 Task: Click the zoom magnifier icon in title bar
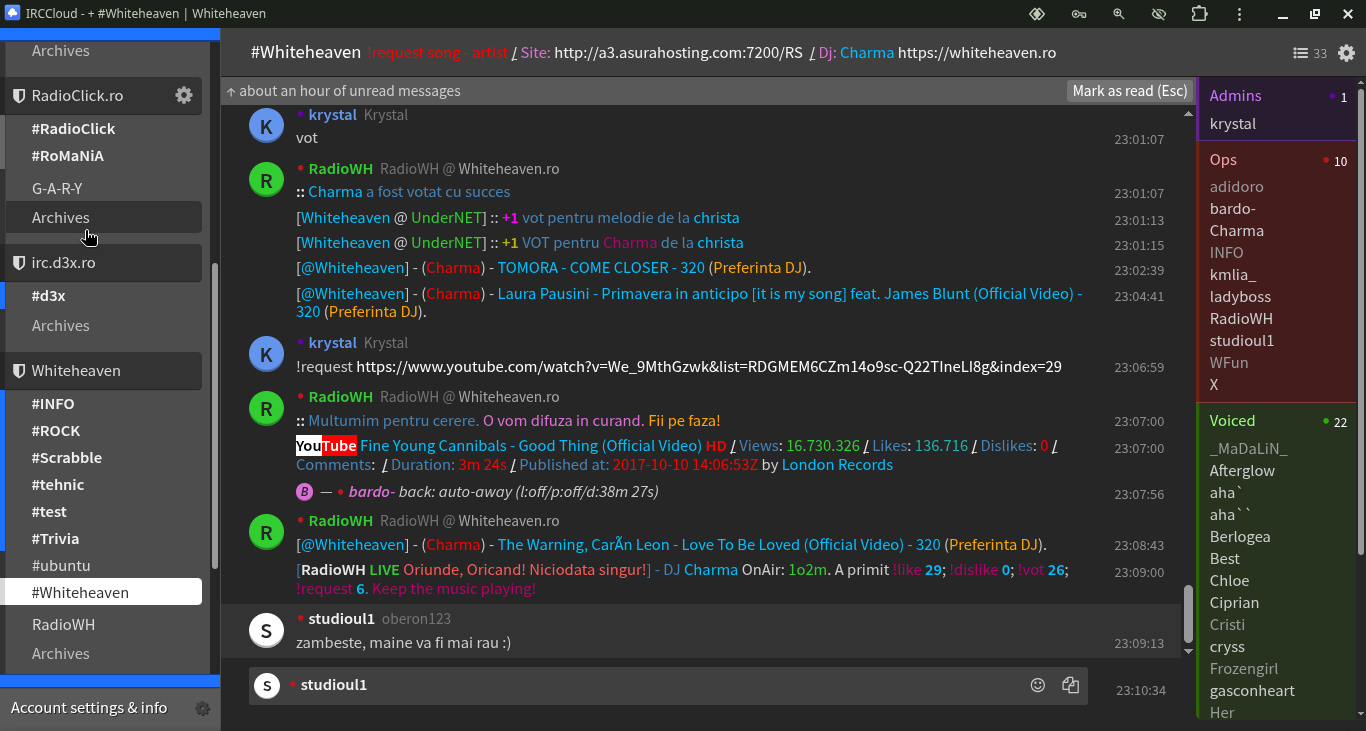click(x=1119, y=14)
